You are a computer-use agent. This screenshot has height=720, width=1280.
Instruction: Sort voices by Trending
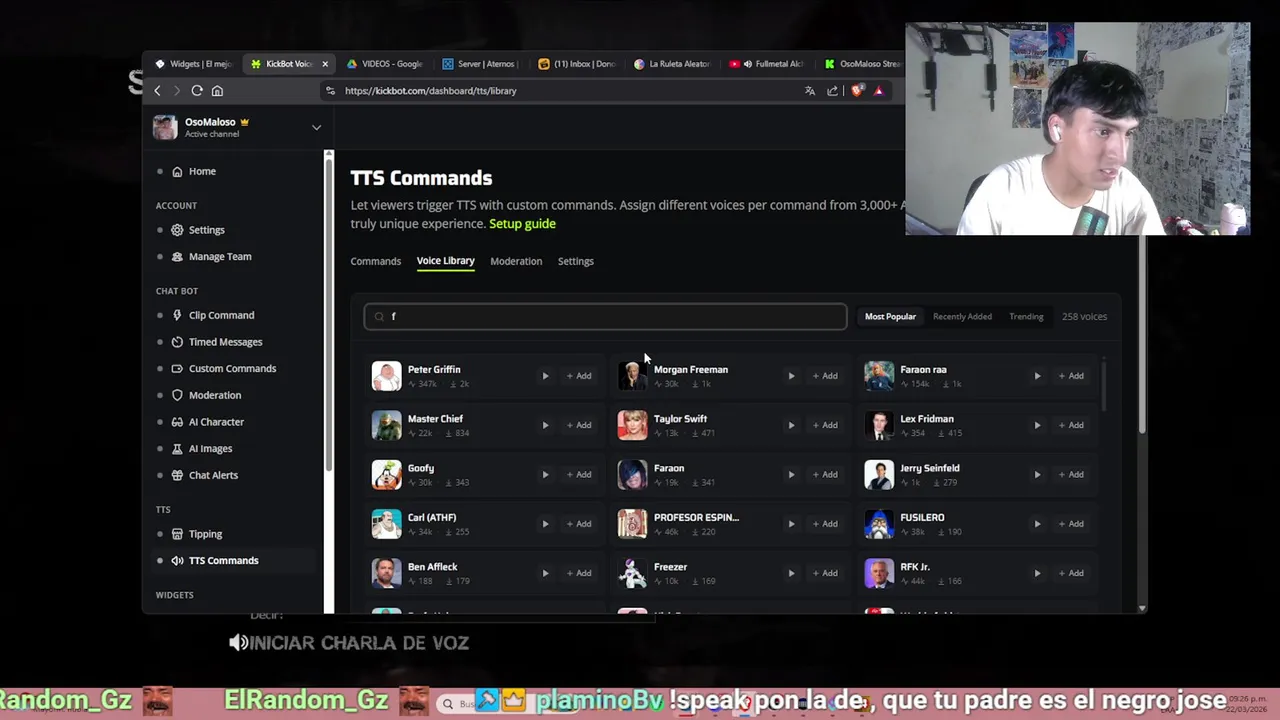point(1026,316)
